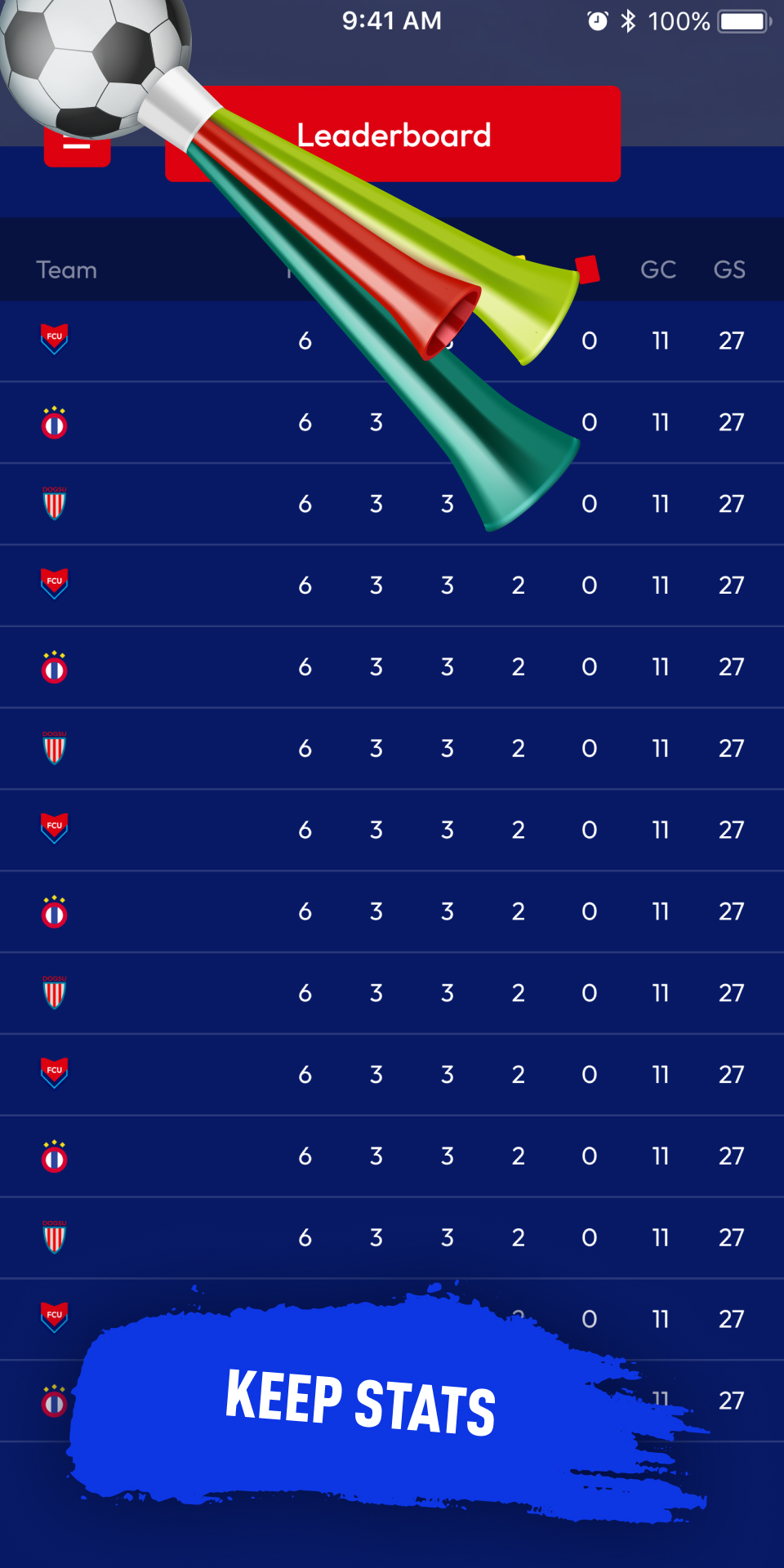Sort by the GC column header
The height and width of the screenshot is (1568, 784).
(x=658, y=269)
